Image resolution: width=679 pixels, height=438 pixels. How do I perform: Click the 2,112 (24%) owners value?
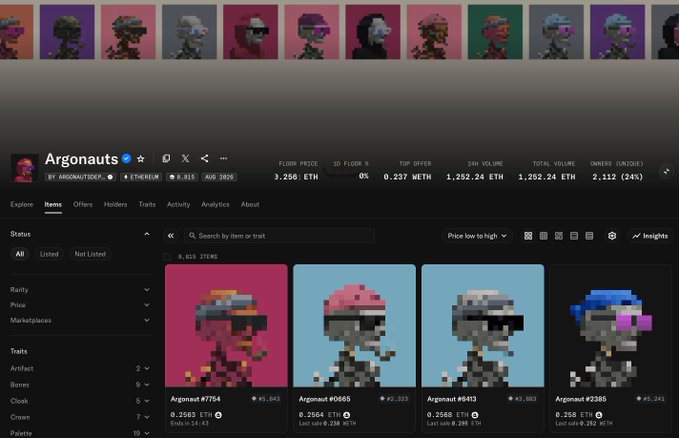(618, 177)
